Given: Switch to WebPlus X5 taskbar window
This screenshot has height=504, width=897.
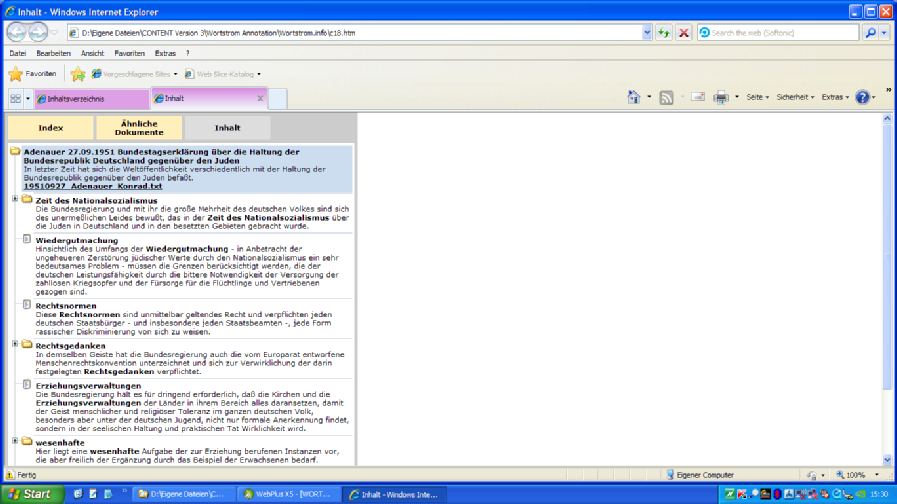Looking at the screenshot, I should click(288, 494).
